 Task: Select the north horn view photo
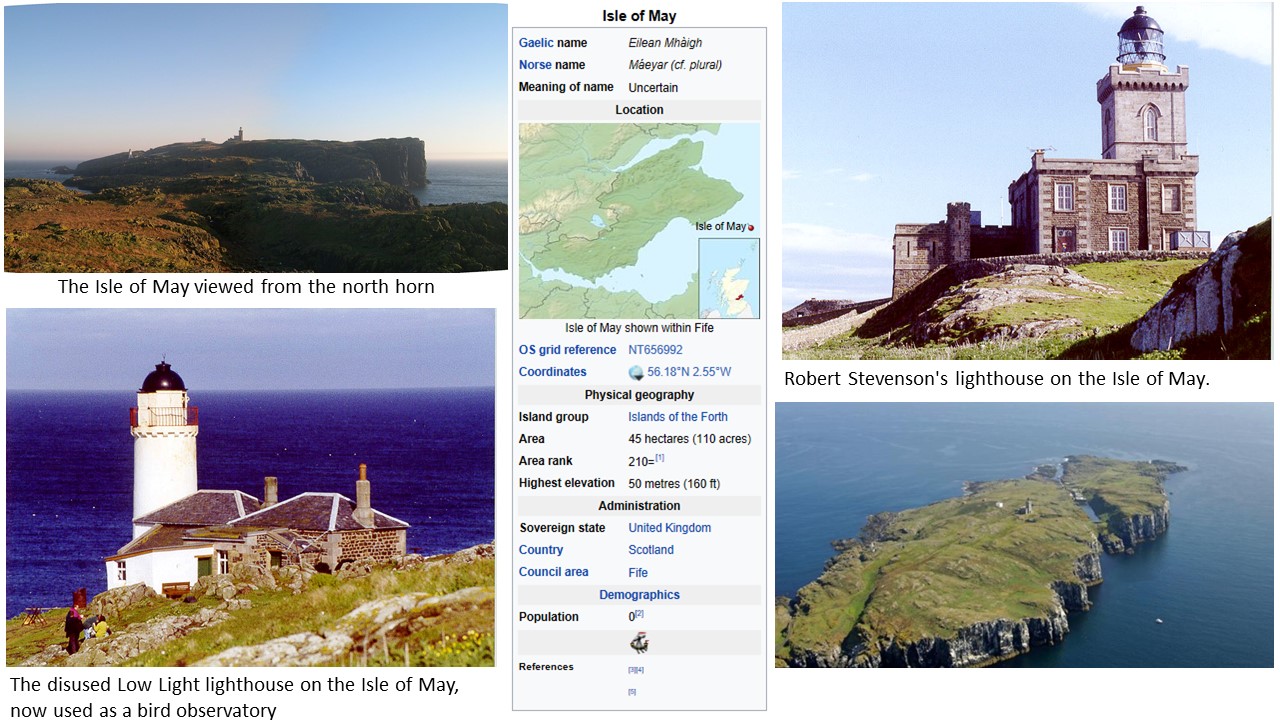point(255,138)
